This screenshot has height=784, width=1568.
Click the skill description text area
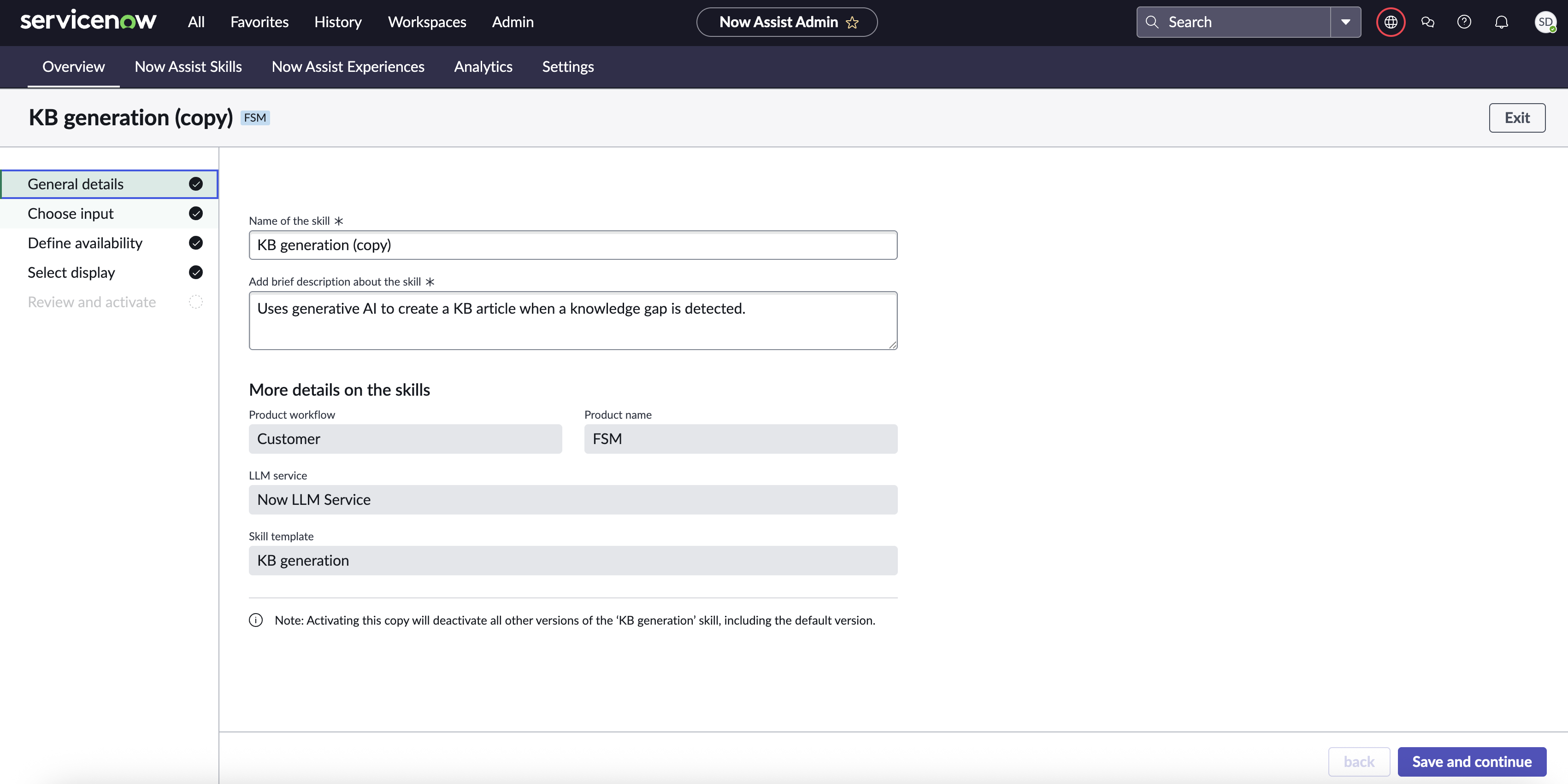573,321
